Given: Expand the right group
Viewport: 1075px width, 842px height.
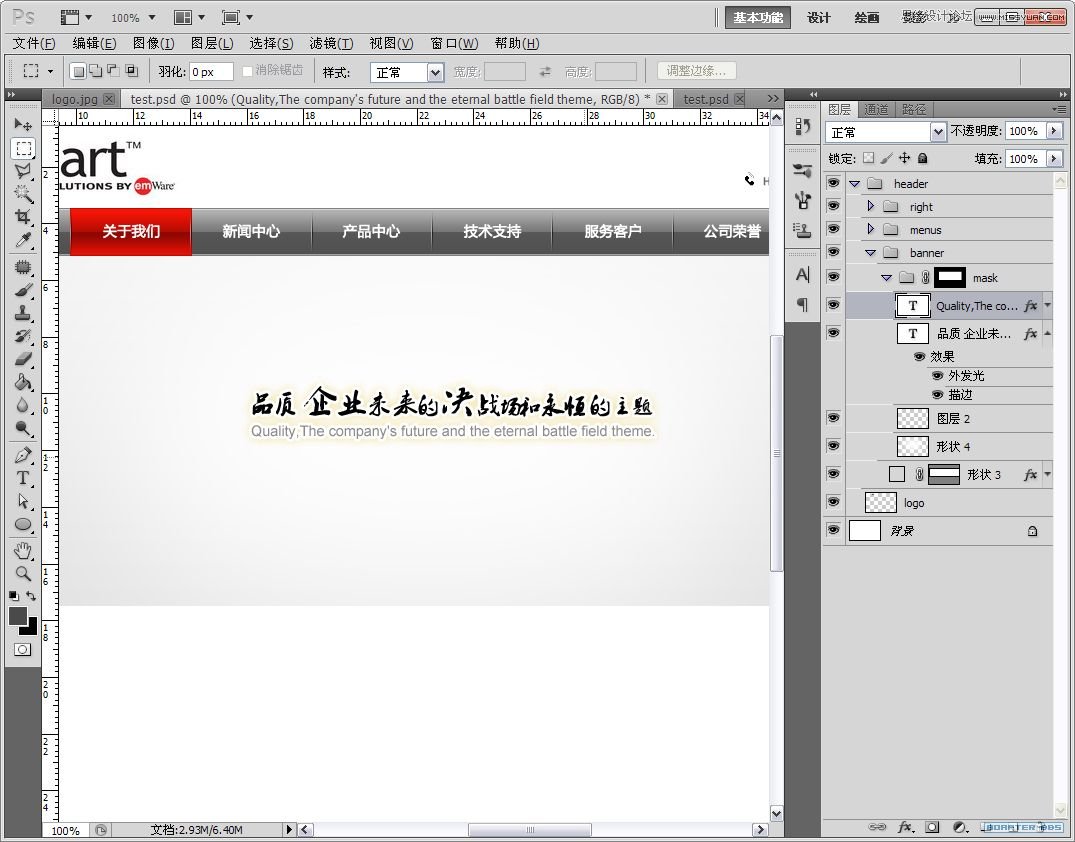Looking at the screenshot, I should [870, 206].
